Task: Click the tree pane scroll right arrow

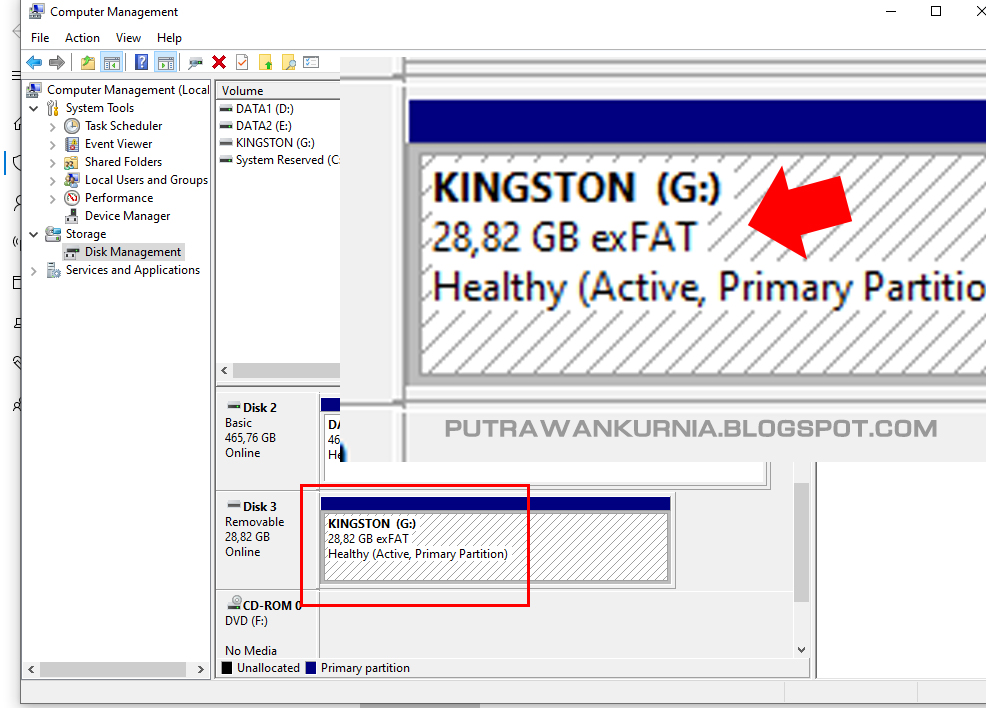Action: pos(201,670)
